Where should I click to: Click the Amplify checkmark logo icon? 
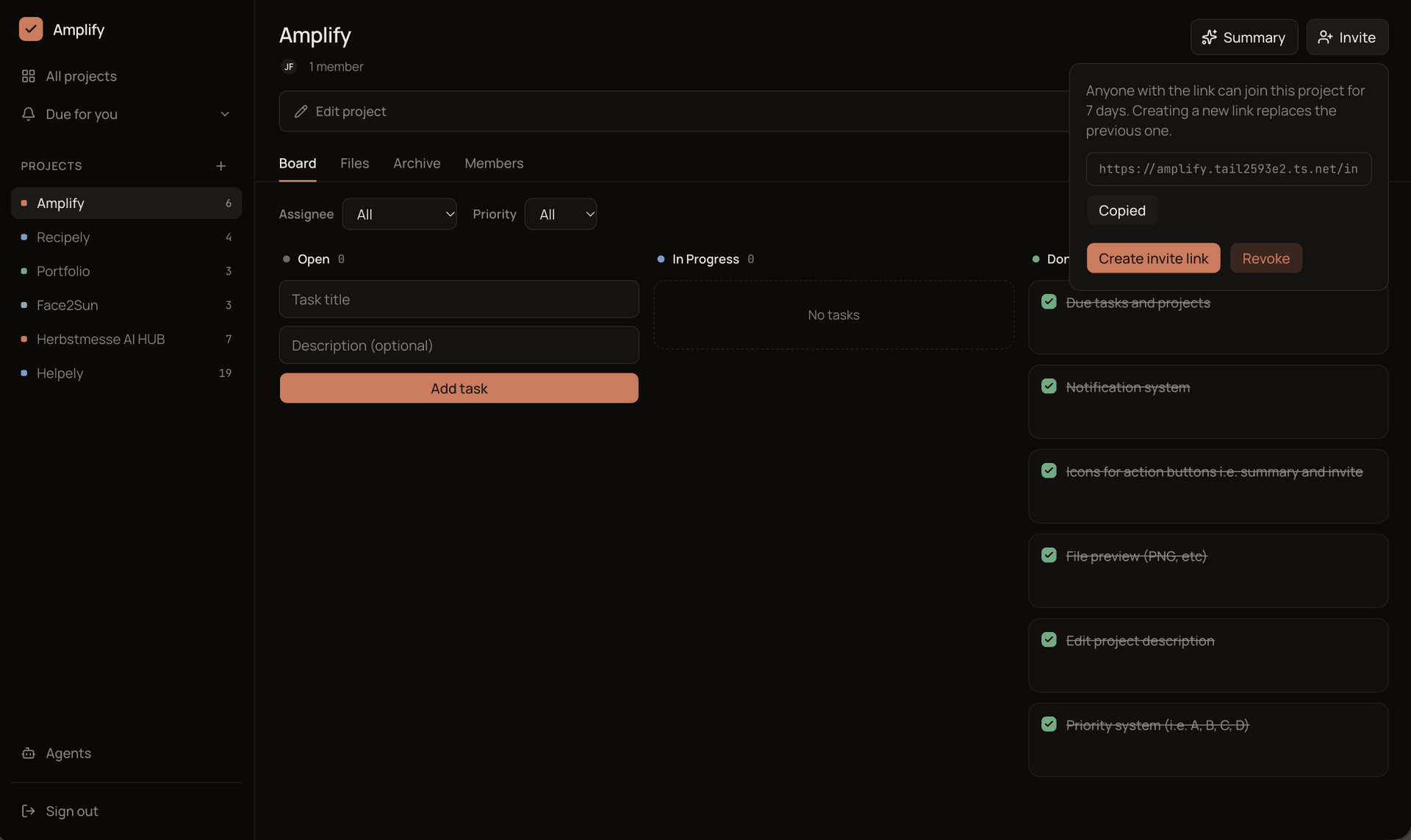click(x=31, y=29)
